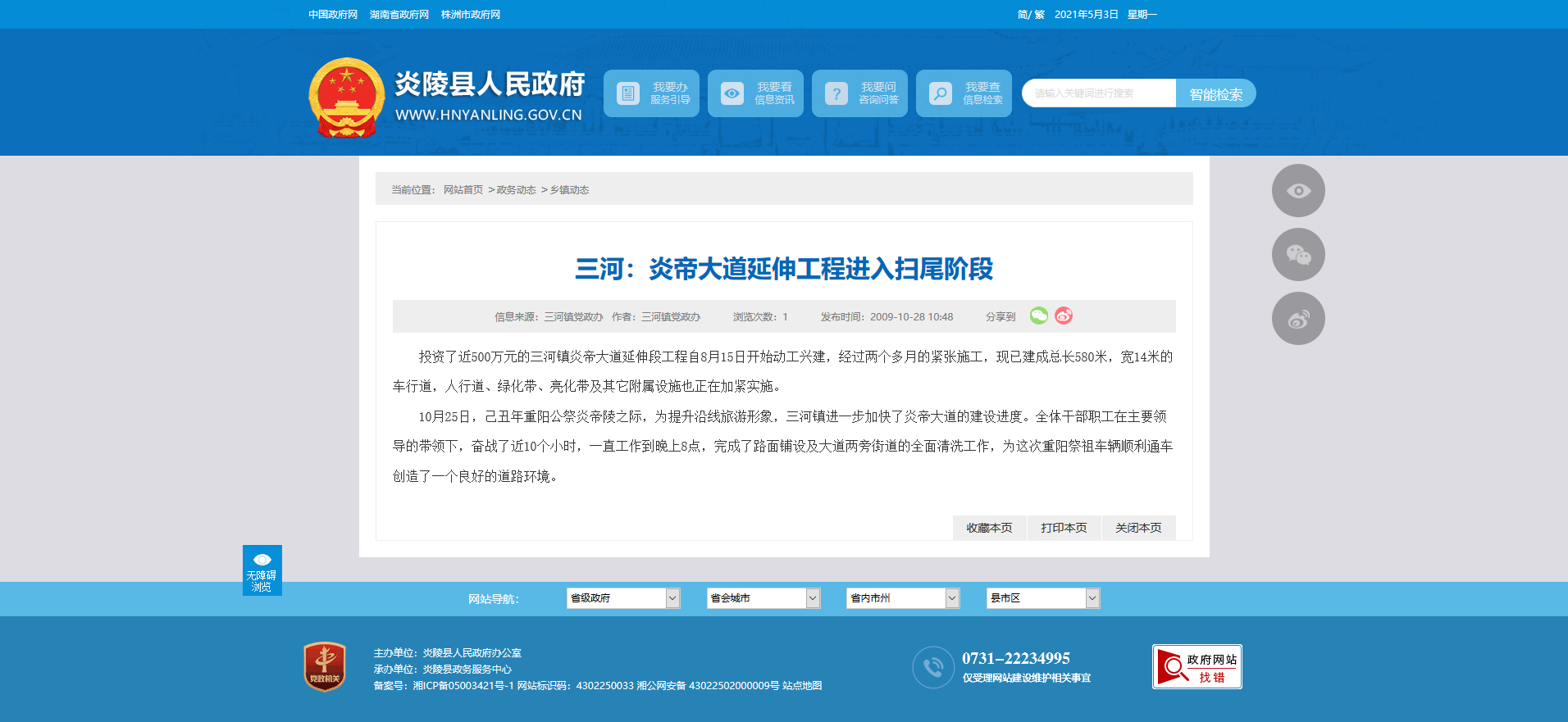The image size is (1568, 722).
Task: Open the 我要查 information search
Action: click(964, 93)
